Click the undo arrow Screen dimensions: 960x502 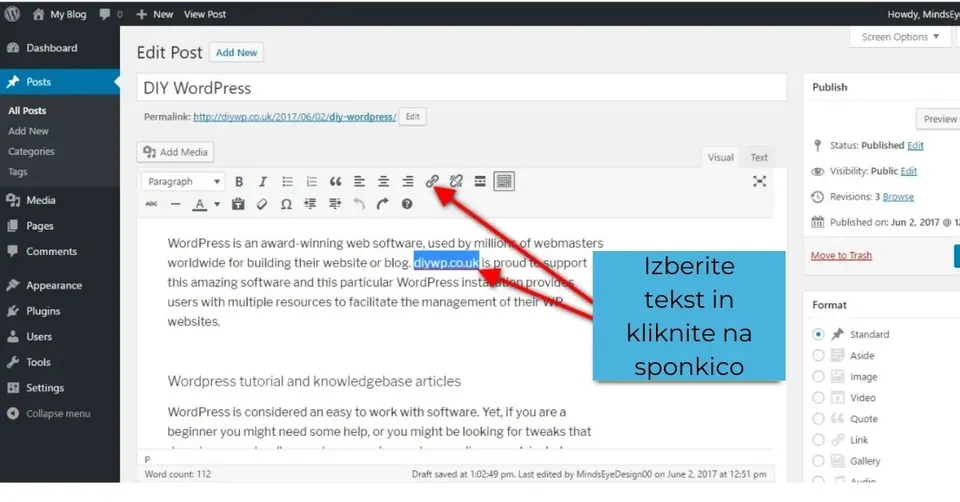(x=359, y=204)
